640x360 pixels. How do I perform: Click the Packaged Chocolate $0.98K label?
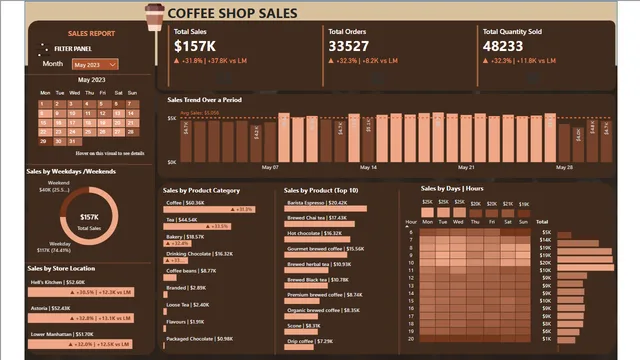[x=199, y=339]
